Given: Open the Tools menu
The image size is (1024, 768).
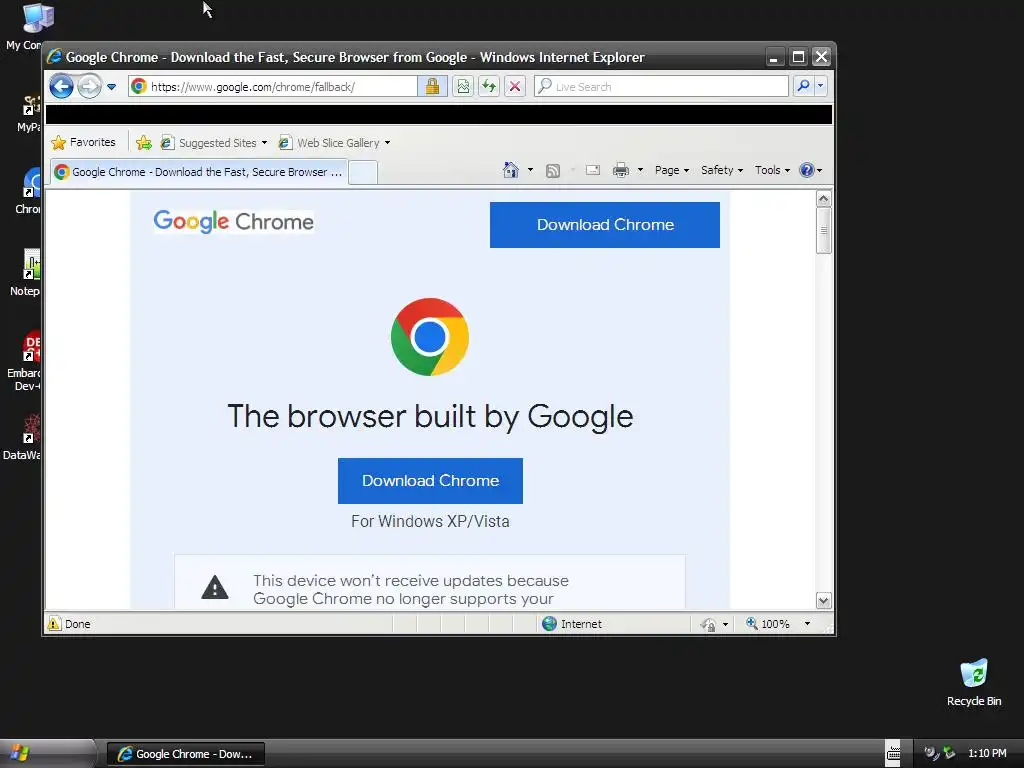Looking at the screenshot, I should coord(773,170).
